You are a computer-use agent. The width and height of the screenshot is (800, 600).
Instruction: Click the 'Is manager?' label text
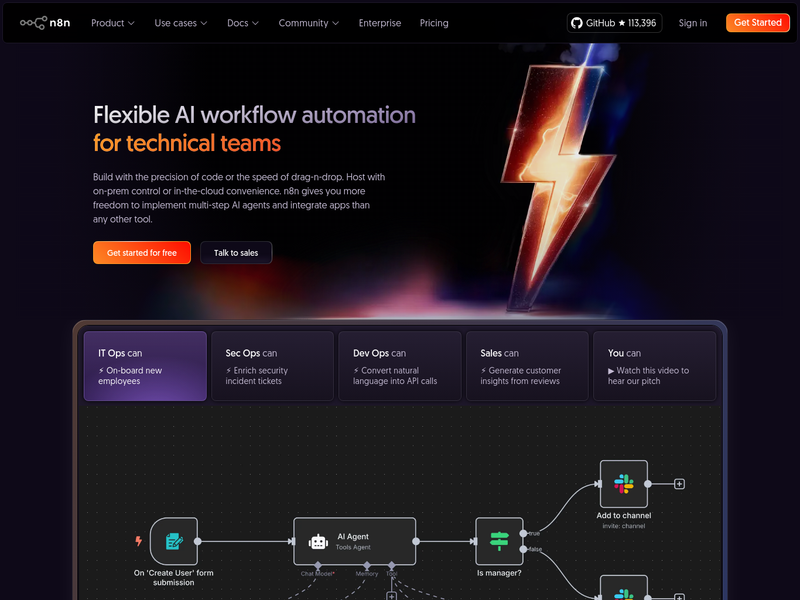coord(499,573)
